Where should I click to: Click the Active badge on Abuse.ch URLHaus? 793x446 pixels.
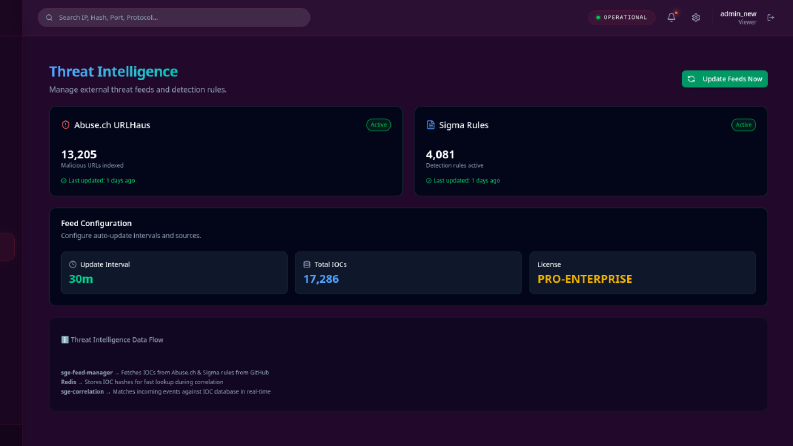378,125
